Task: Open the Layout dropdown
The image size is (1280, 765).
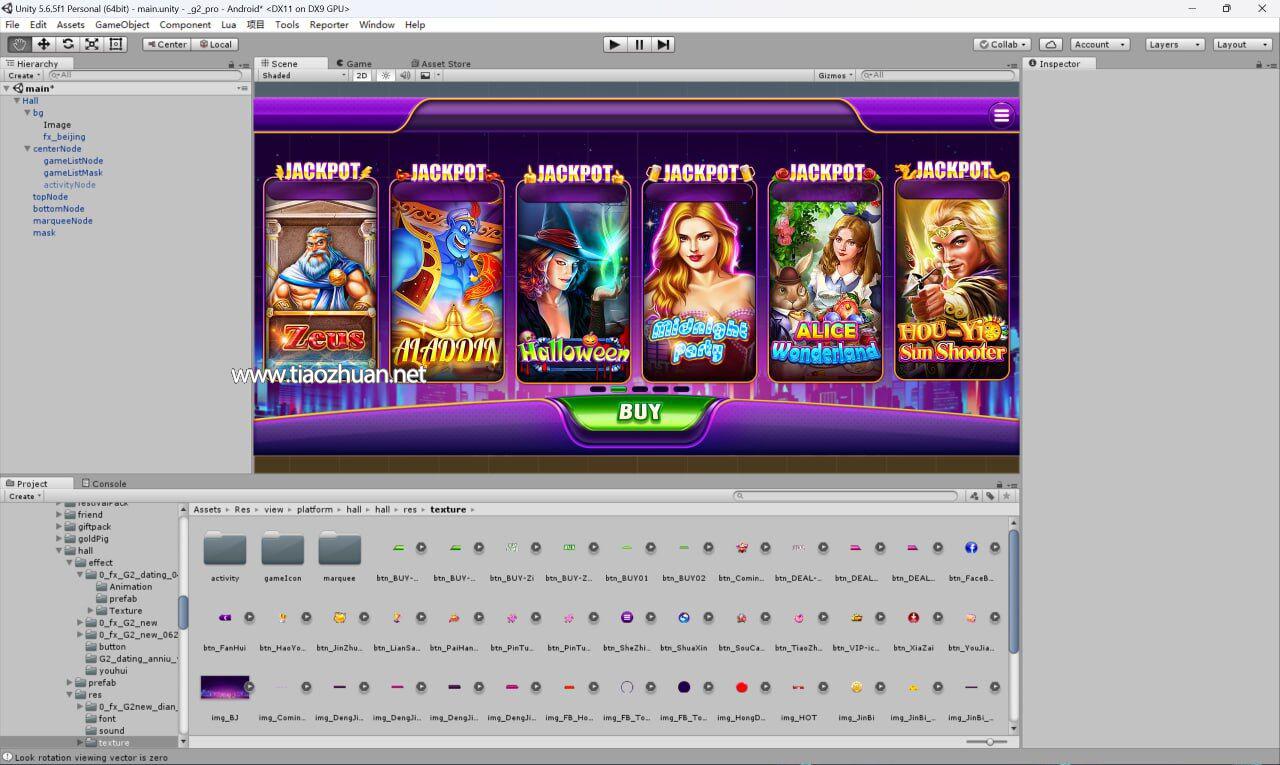Action: pyautogui.click(x=1240, y=44)
